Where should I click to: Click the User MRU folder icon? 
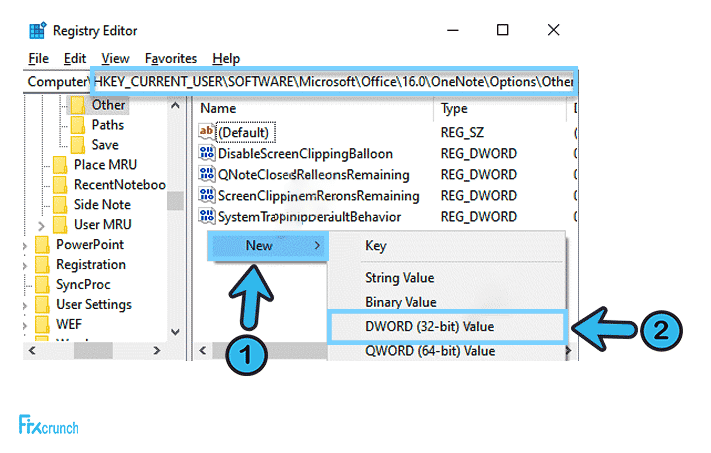[60, 224]
